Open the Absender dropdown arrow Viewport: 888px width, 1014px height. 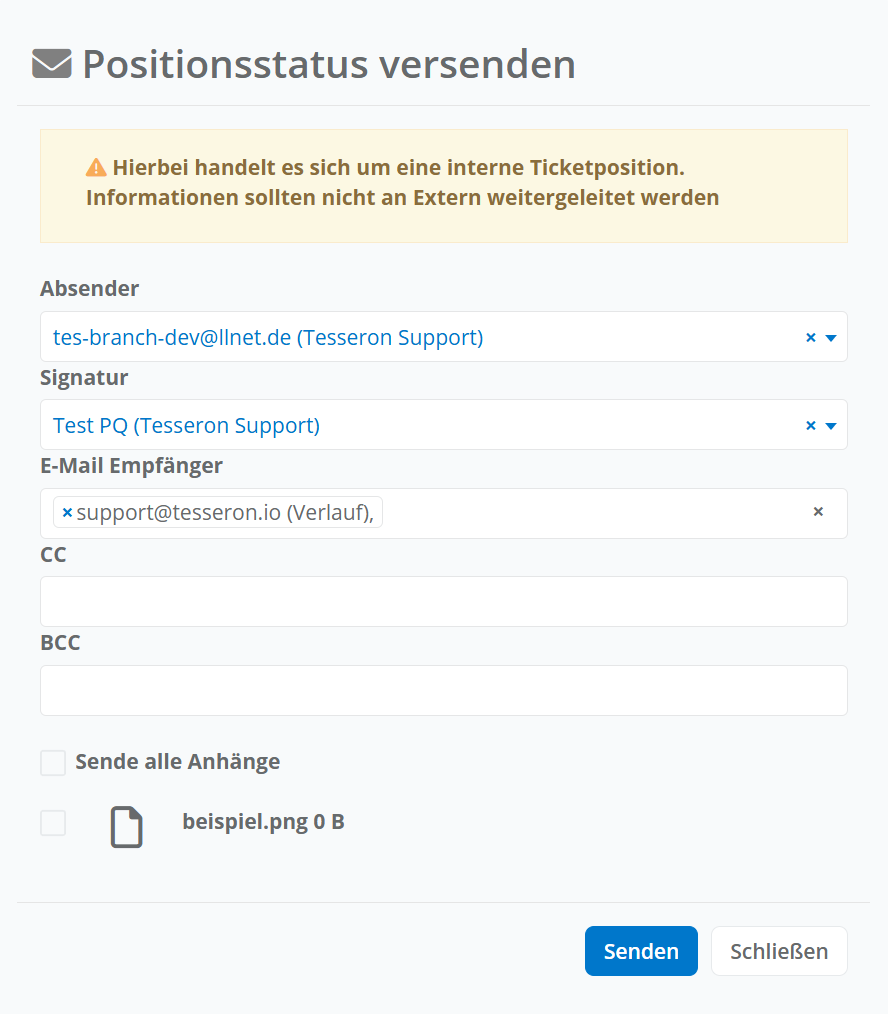click(831, 338)
